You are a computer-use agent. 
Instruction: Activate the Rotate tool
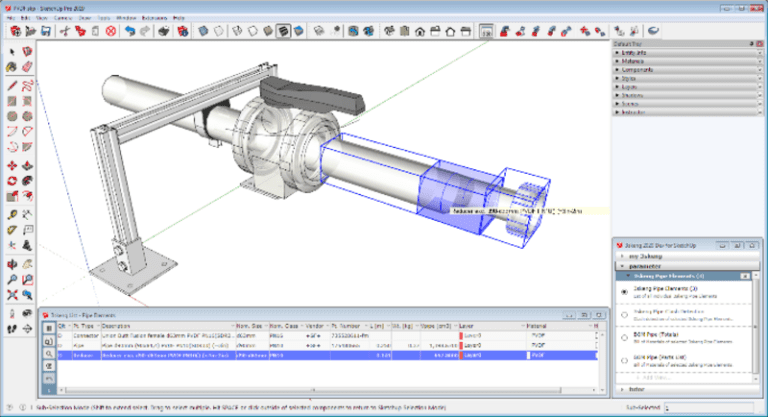click(x=12, y=181)
